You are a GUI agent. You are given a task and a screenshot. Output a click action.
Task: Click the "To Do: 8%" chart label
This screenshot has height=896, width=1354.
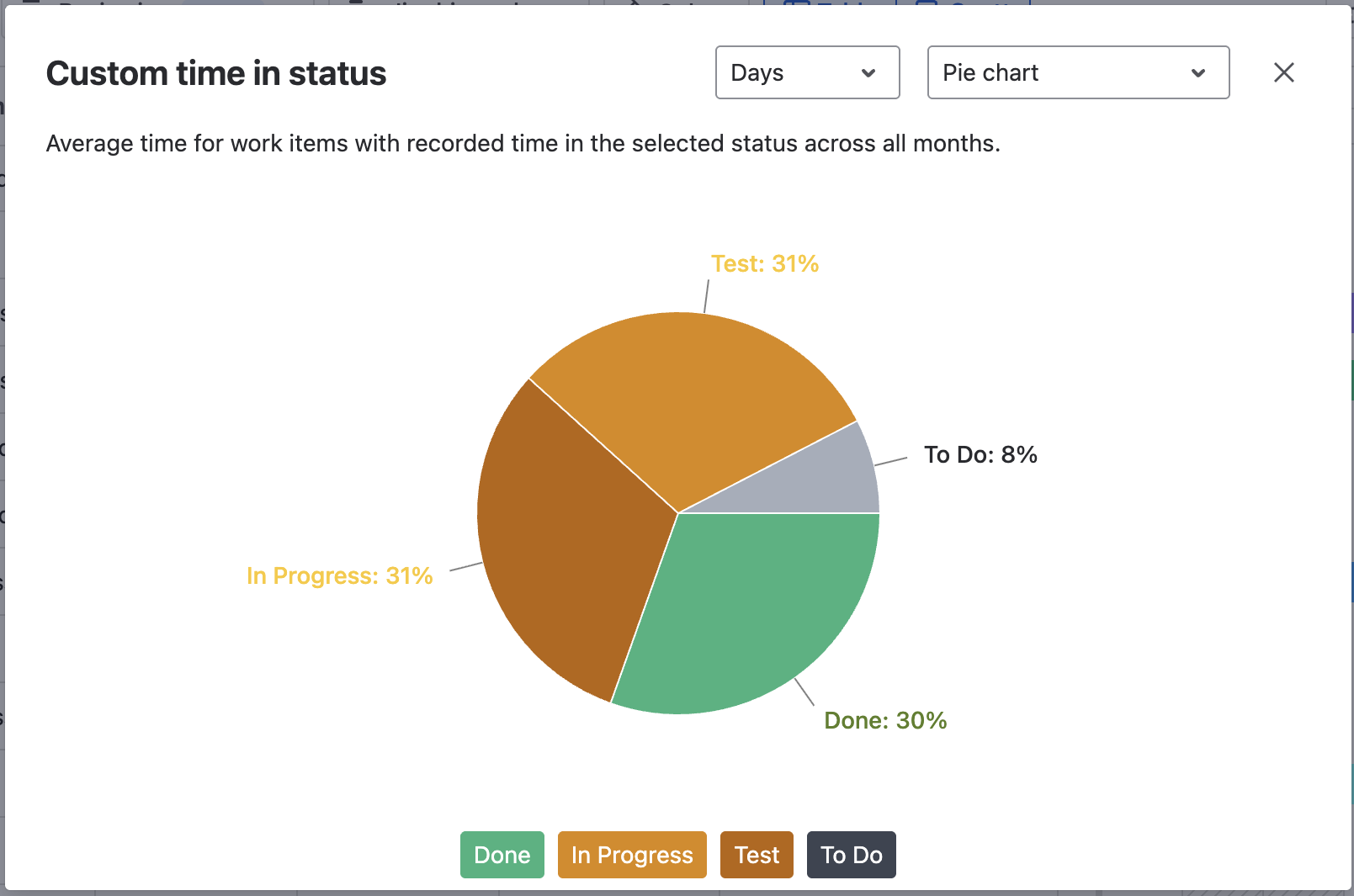980,455
